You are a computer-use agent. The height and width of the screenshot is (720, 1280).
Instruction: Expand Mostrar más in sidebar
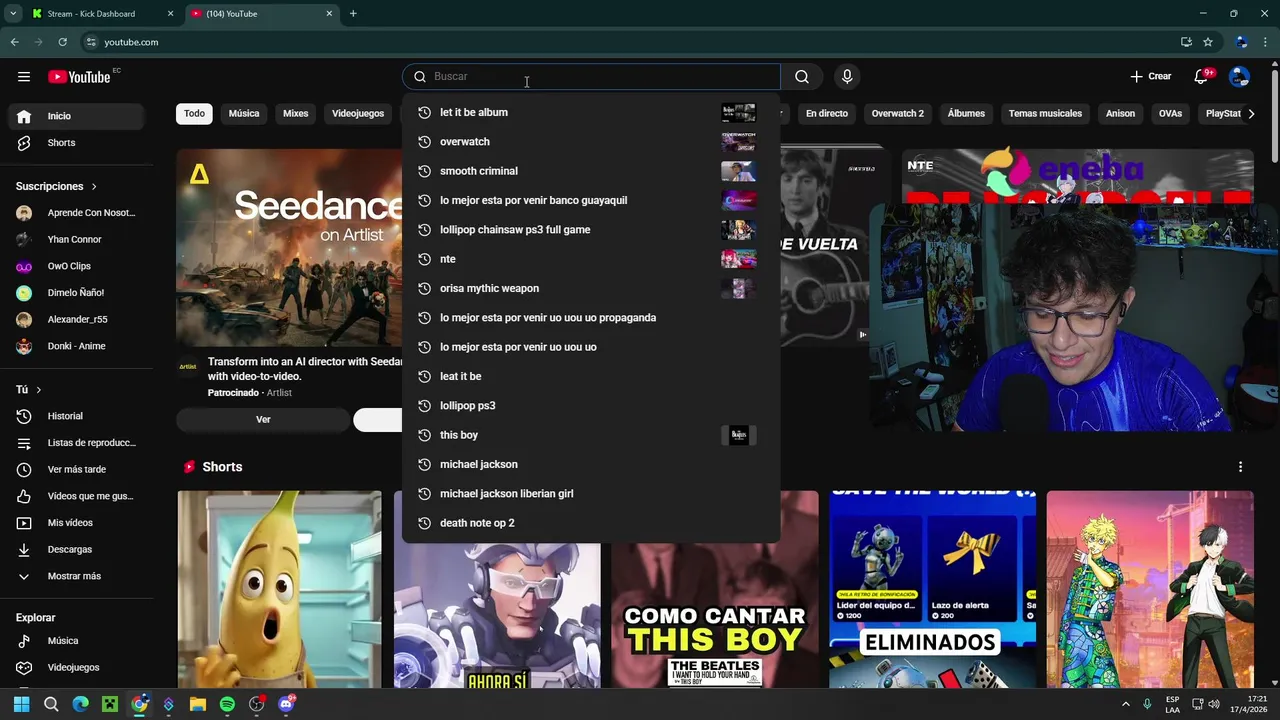tap(78, 577)
